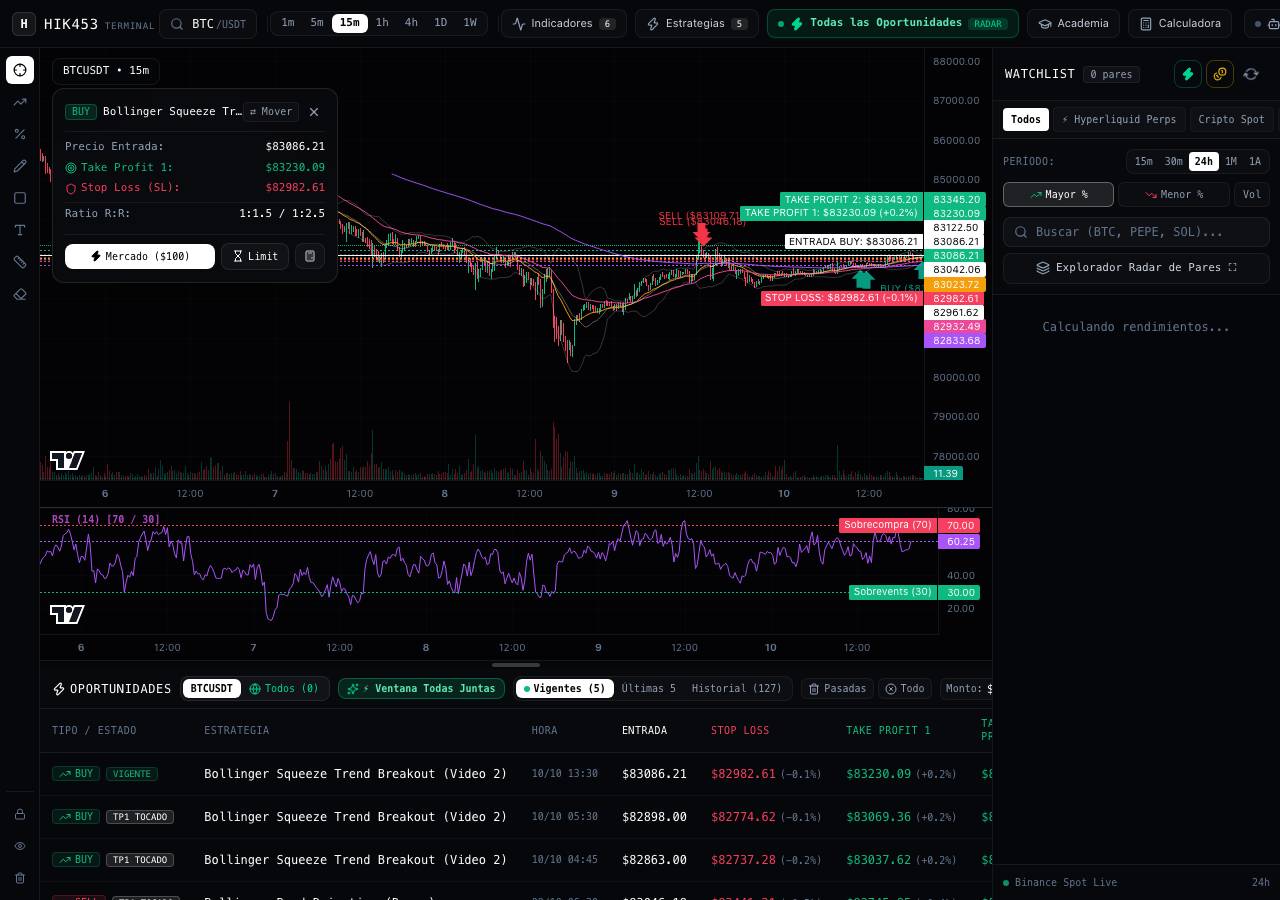The height and width of the screenshot is (900, 1280).
Task: Set watchlist period to 30m
Action: 1173,161
